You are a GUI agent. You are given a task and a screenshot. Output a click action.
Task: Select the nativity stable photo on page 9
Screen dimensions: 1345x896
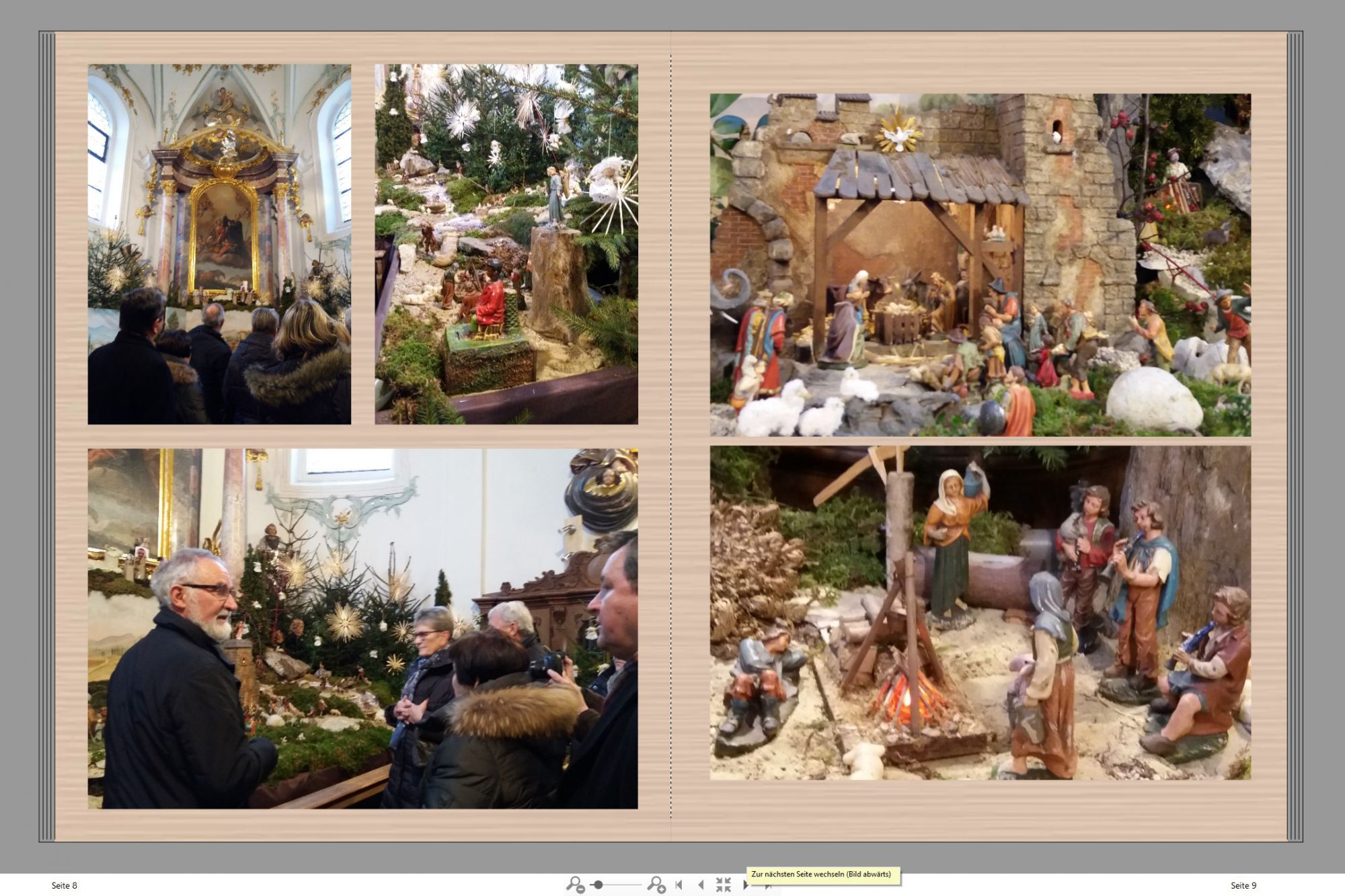[981, 265]
